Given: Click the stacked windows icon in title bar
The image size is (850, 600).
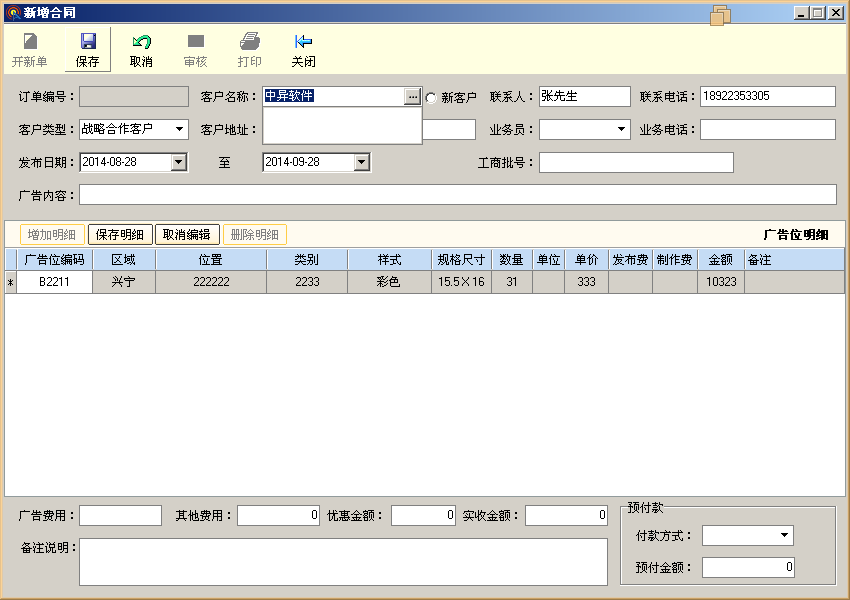Looking at the screenshot, I should 720,14.
